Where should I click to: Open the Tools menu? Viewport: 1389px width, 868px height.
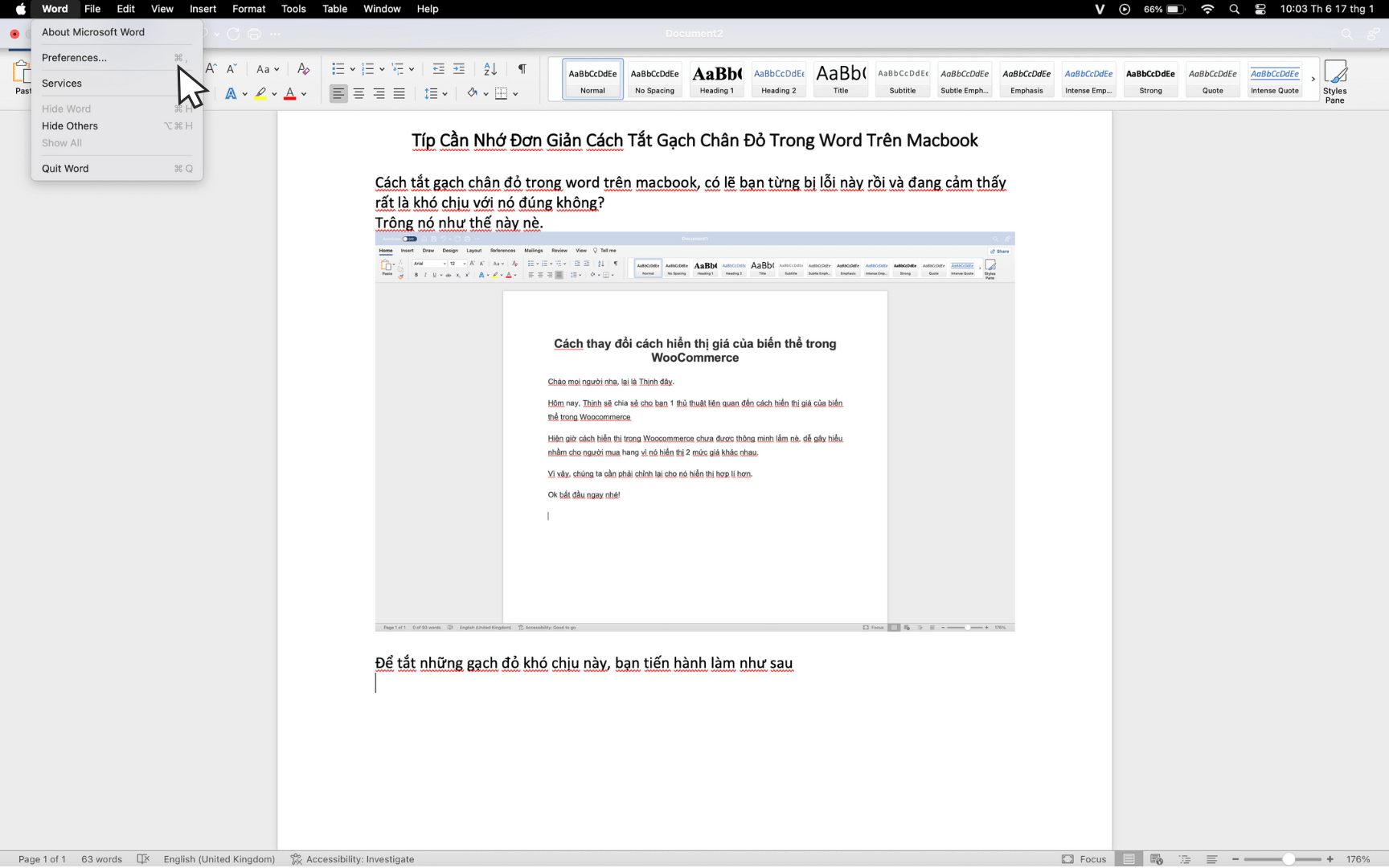[293, 9]
